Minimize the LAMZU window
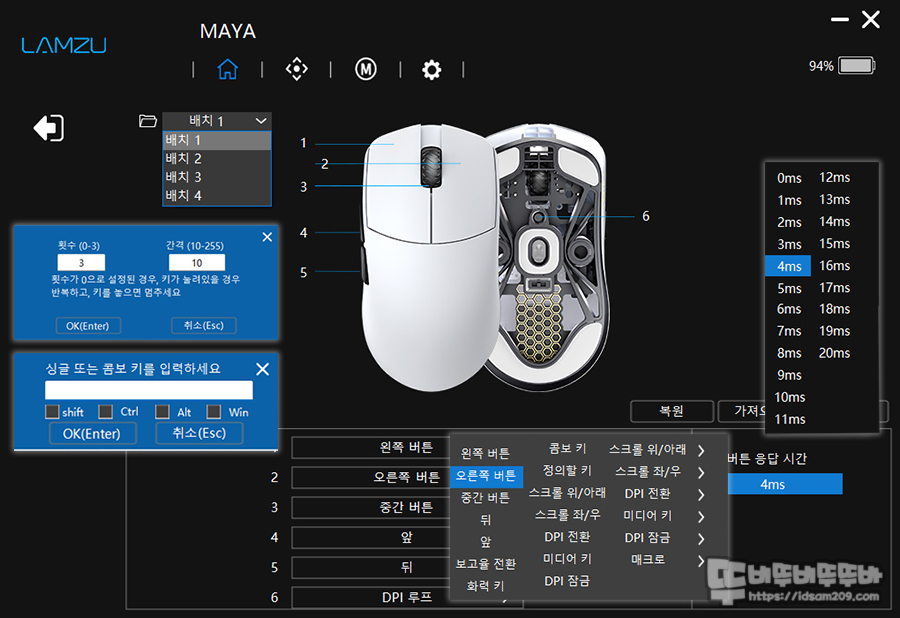Image resolution: width=900 pixels, height=618 pixels. click(x=840, y=20)
